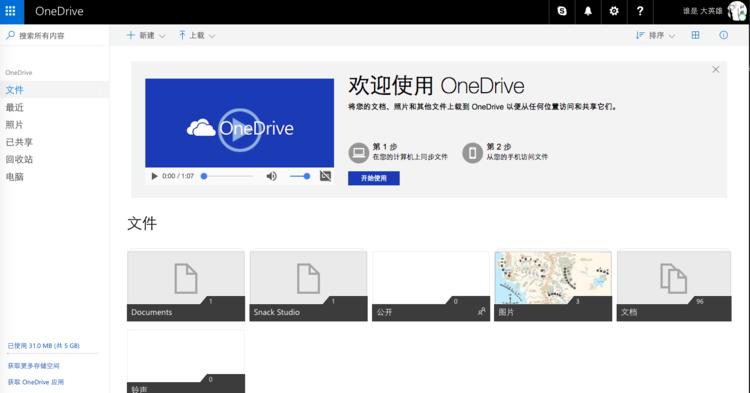Click the blue 开始使用 button

tap(374, 178)
